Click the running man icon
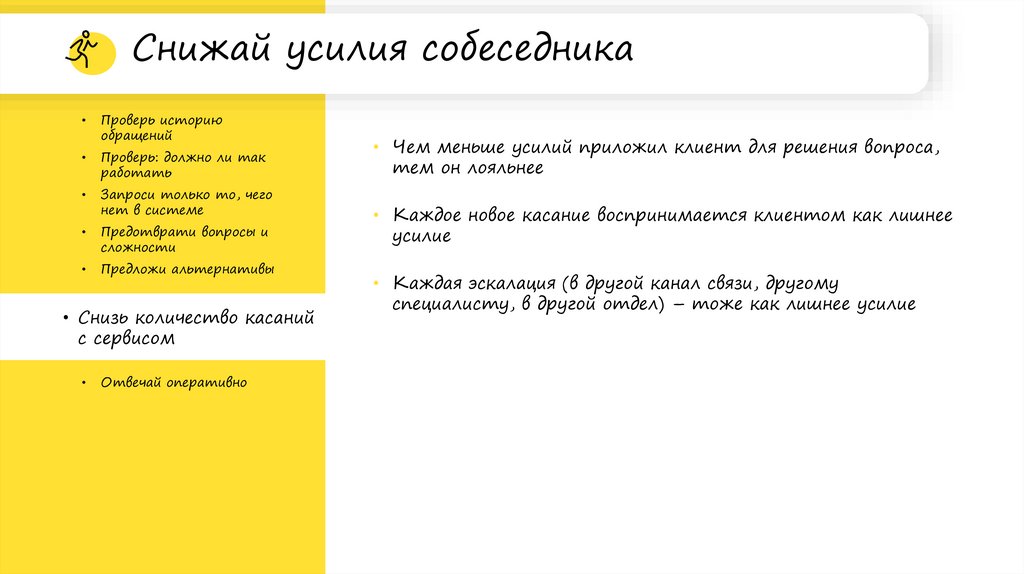This screenshot has width=1024, height=574. [89, 51]
